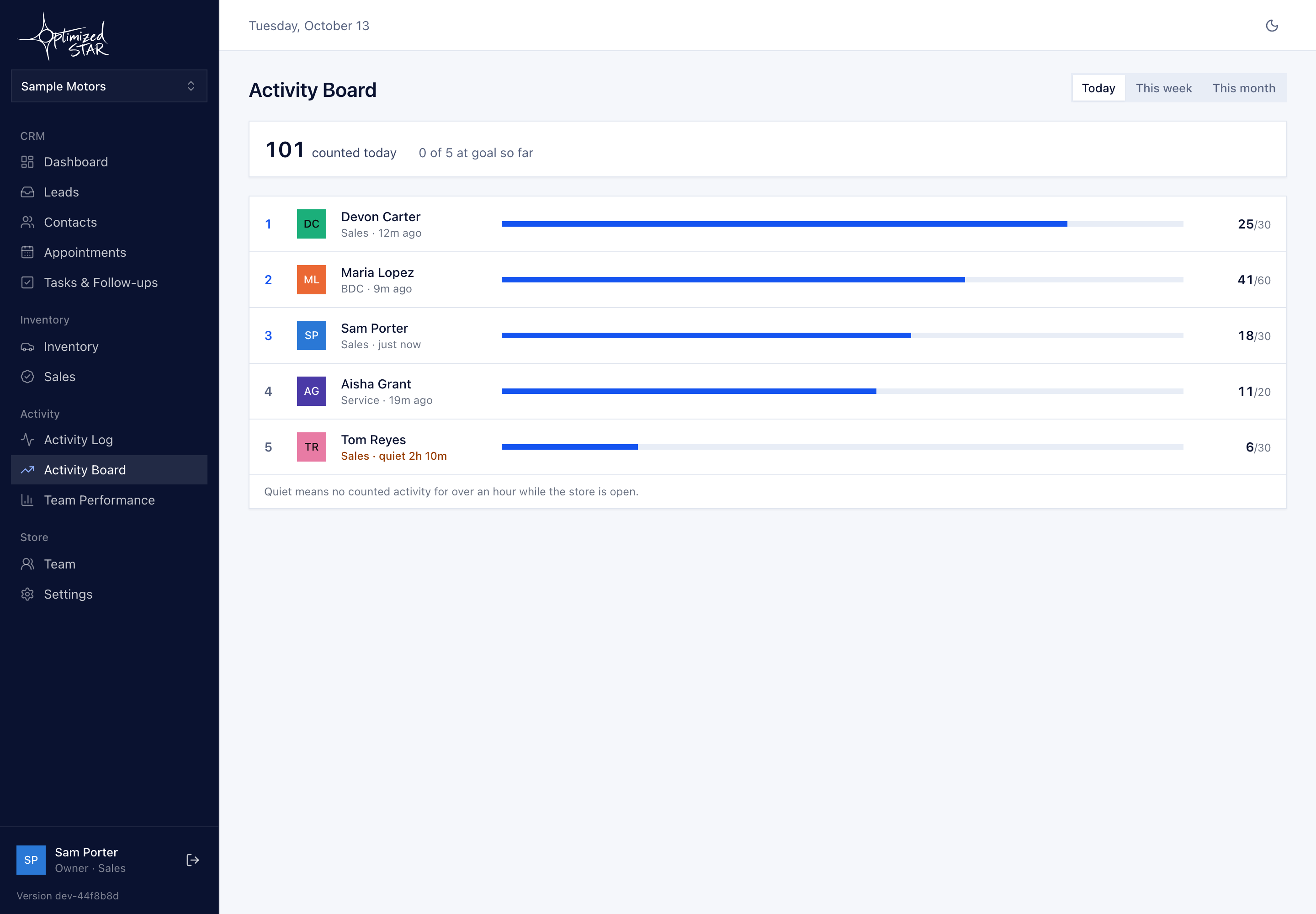Screen dimensions: 1316x914
Task: Click the Tuesday, October 13 date
Action: click(x=309, y=26)
